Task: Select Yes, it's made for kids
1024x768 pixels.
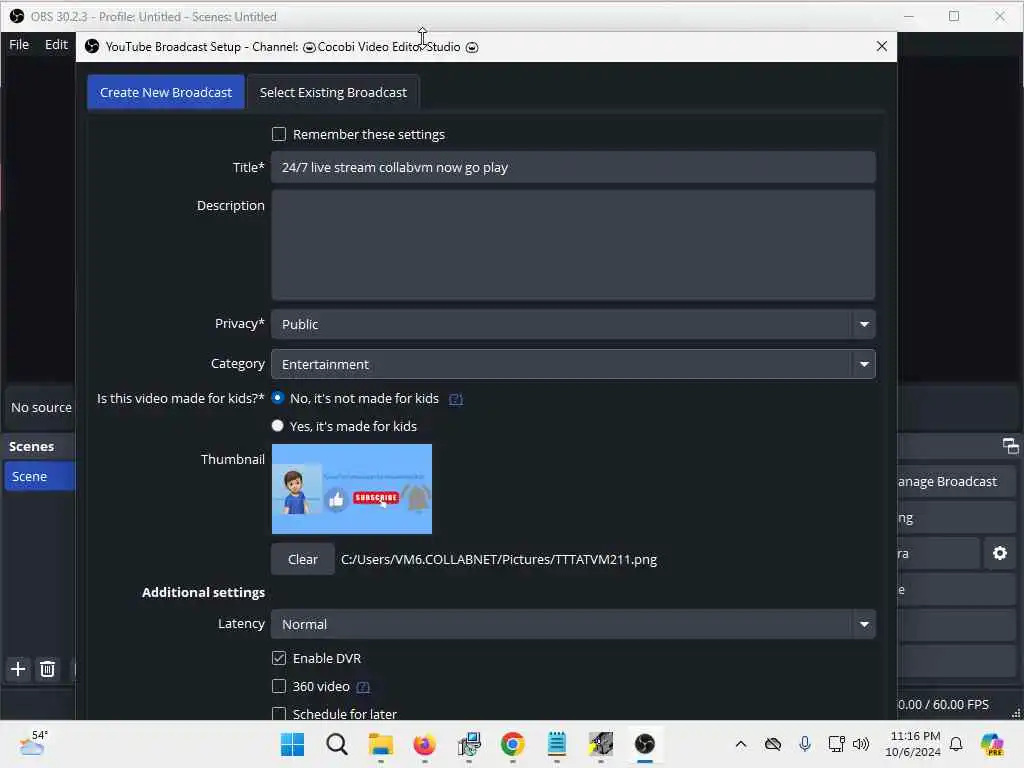Action: pyautogui.click(x=278, y=426)
